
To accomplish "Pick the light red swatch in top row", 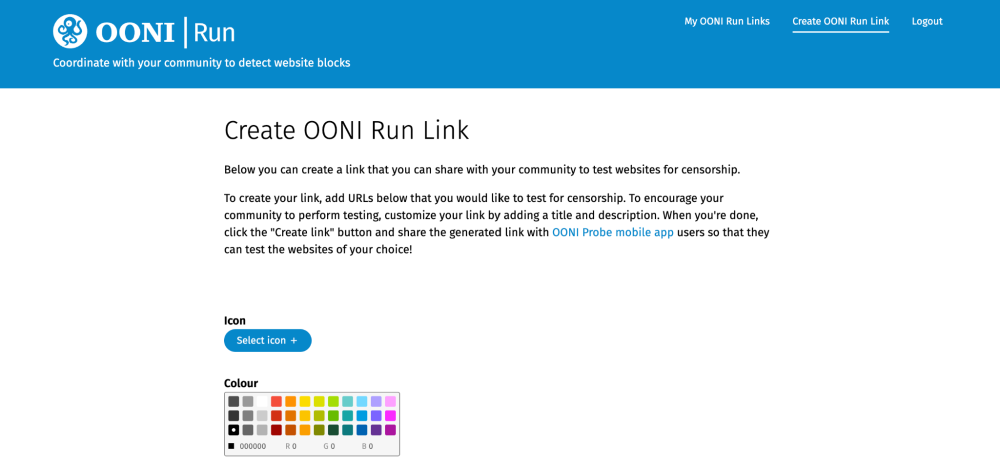I will click(x=276, y=401).
